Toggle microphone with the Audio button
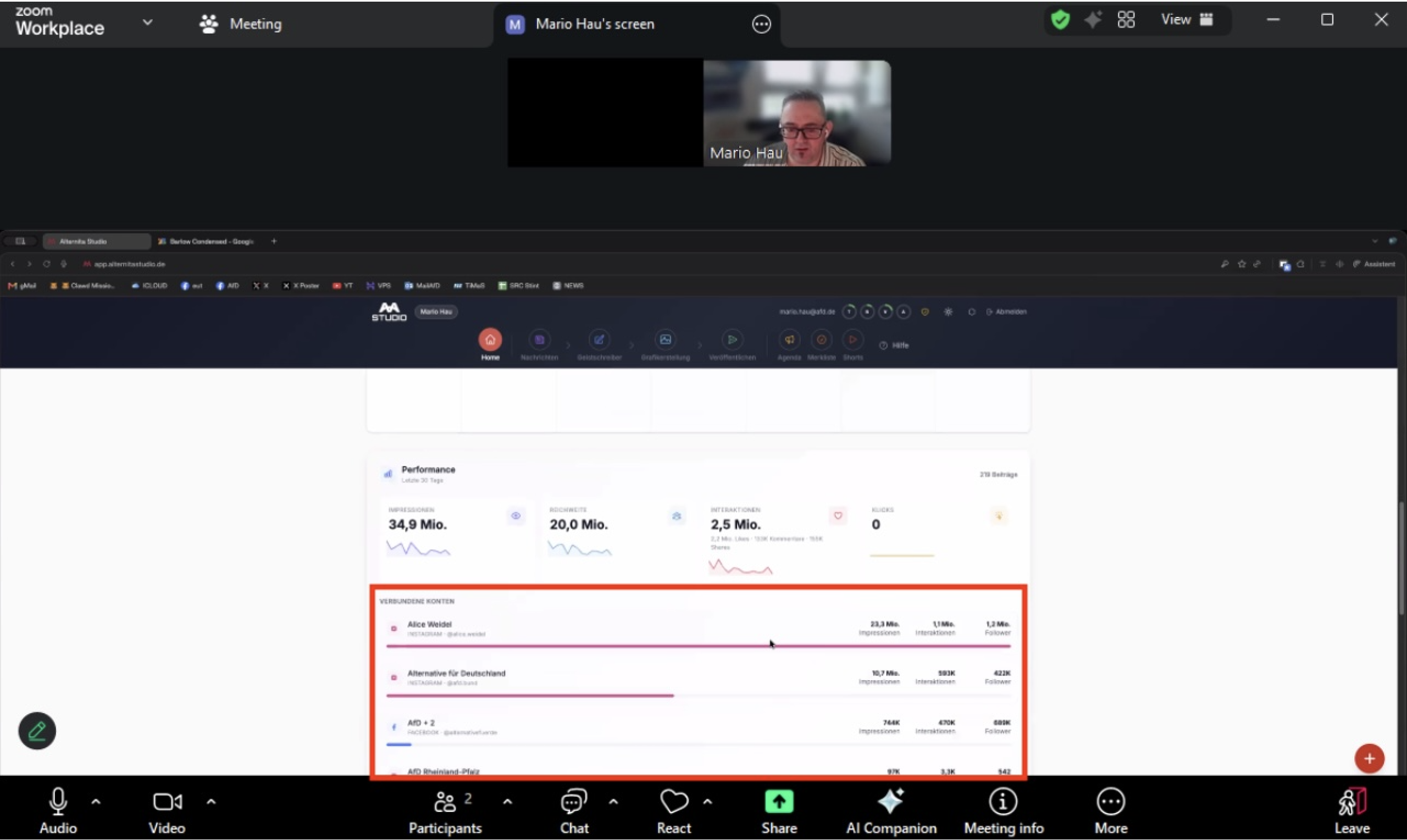This screenshot has width=1407, height=840. (x=58, y=810)
